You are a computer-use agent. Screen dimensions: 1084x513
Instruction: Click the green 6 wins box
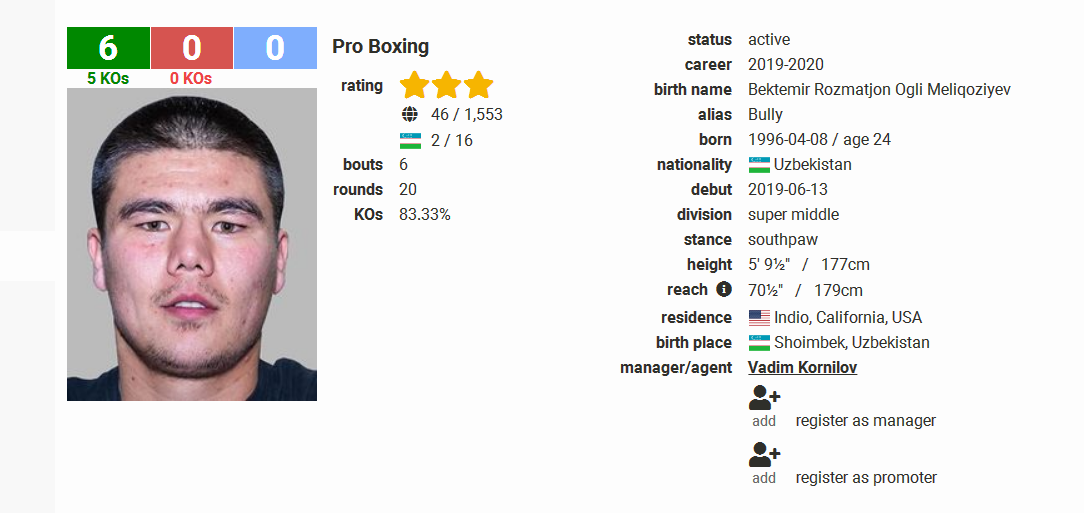(x=108, y=48)
